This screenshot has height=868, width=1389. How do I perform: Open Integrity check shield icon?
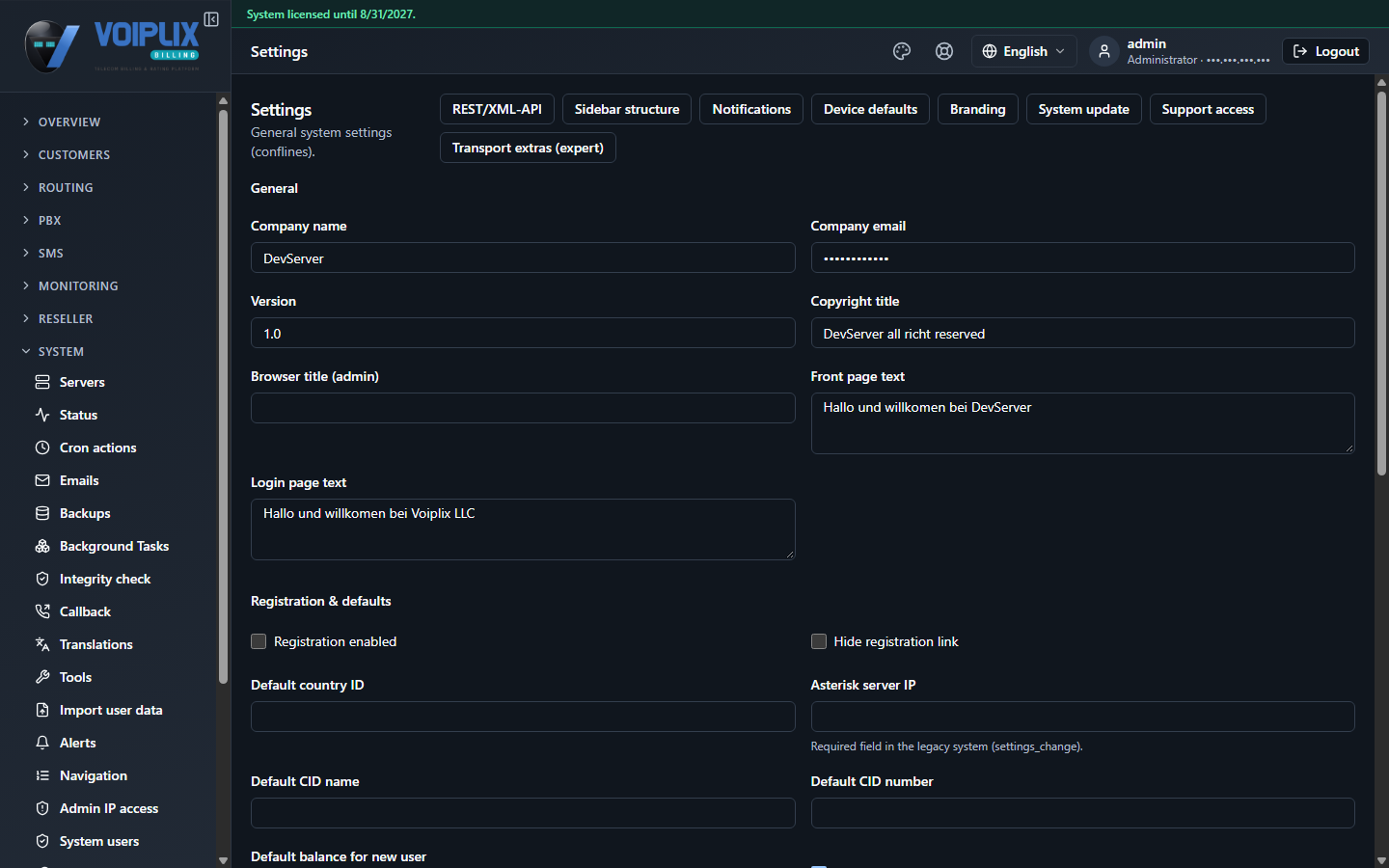[x=42, y=579]
